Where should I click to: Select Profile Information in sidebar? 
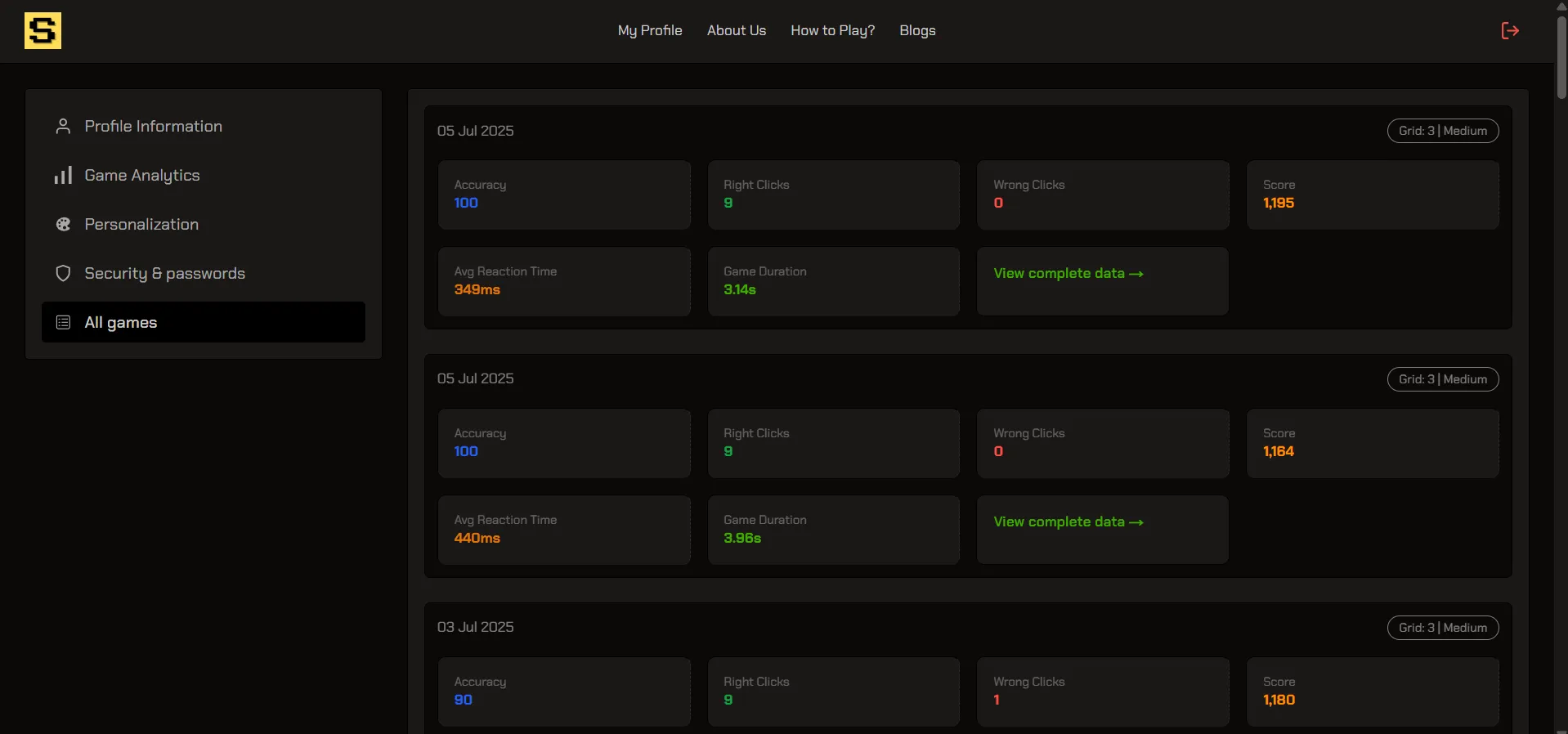204,126
